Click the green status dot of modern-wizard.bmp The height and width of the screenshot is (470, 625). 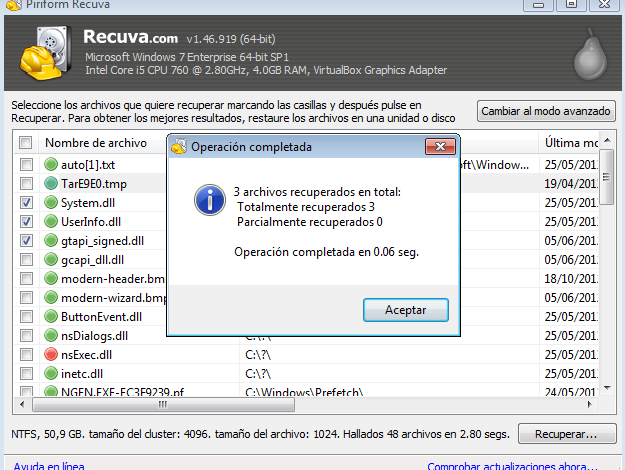pyautogui.click(x=51, y=297)
